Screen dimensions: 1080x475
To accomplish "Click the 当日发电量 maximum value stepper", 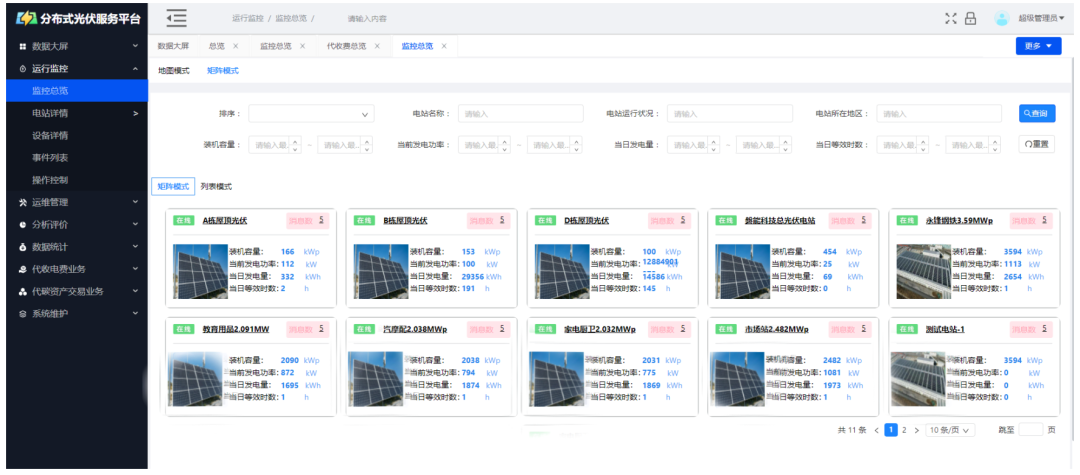I will [x=786, y=145].
